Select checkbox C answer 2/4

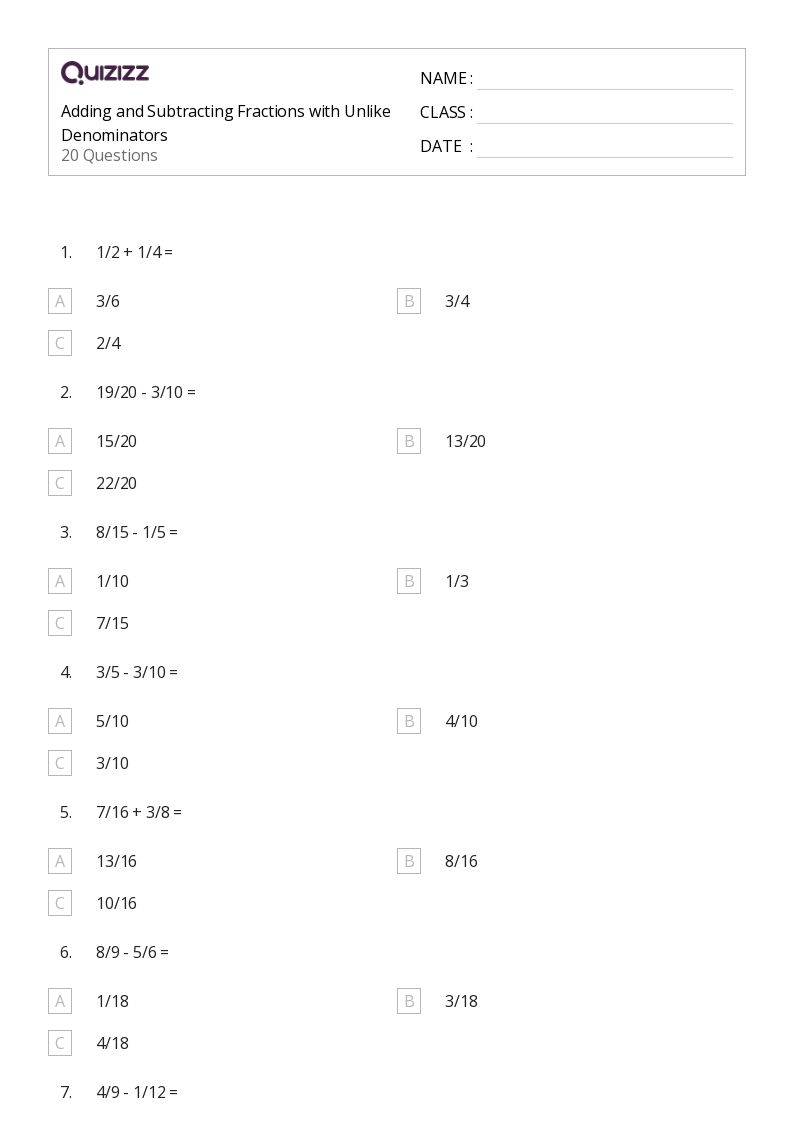(x=60, y=343)
